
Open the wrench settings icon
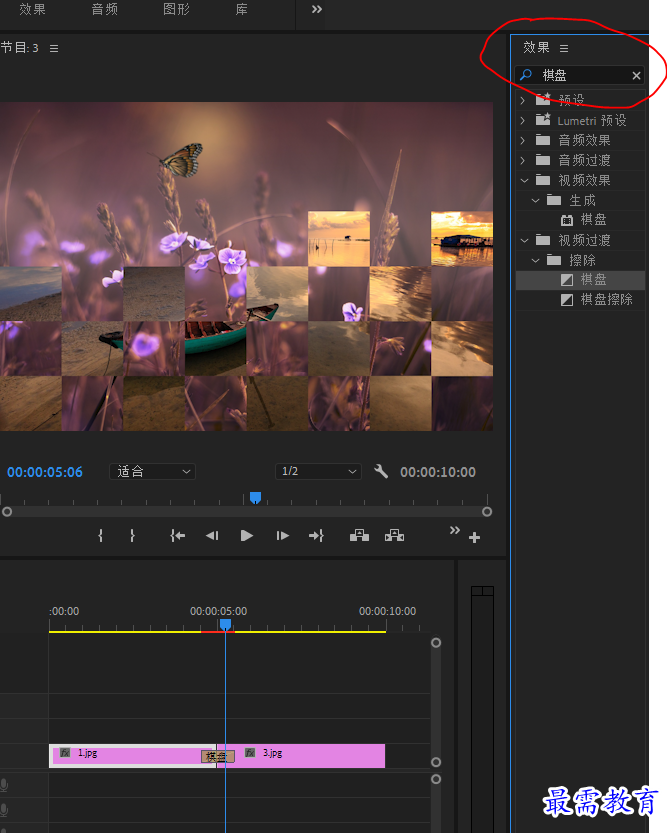click(381, 471)
